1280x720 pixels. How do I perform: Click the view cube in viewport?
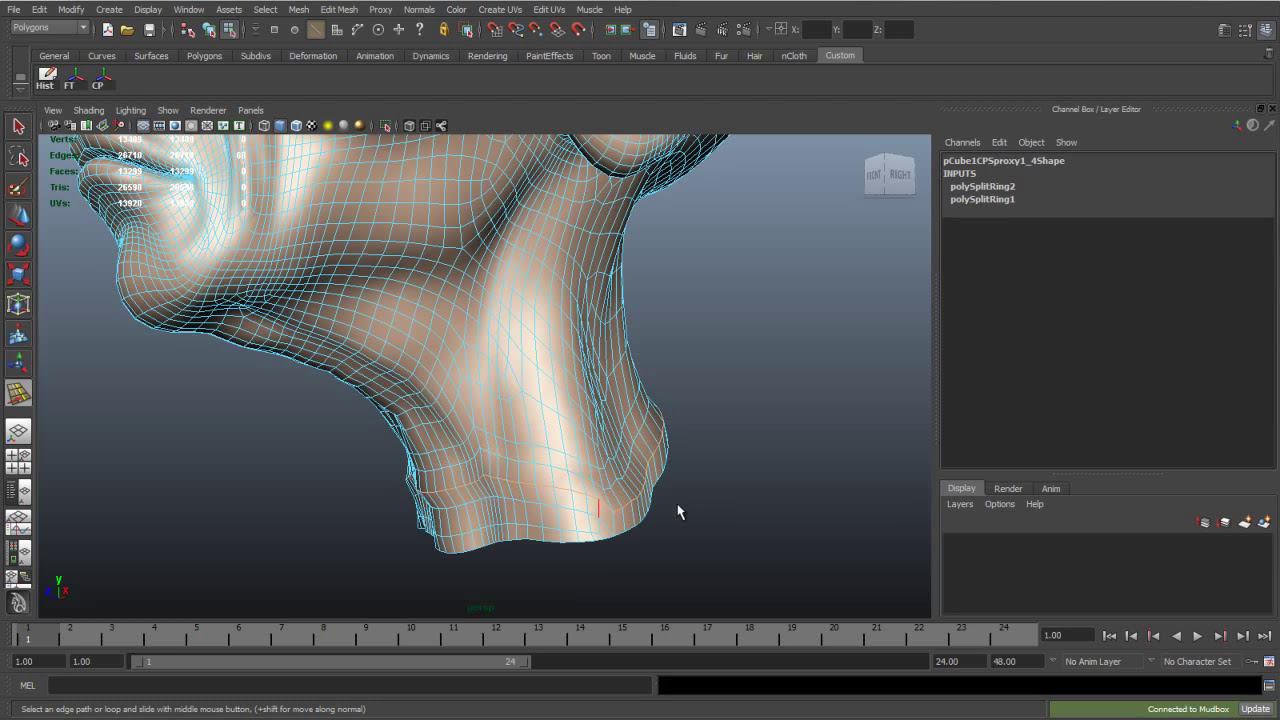[x=888, y=175]
